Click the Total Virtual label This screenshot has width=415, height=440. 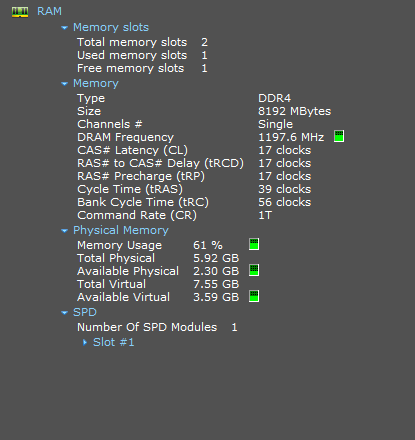pyautogui.click(x=111, y=284)
